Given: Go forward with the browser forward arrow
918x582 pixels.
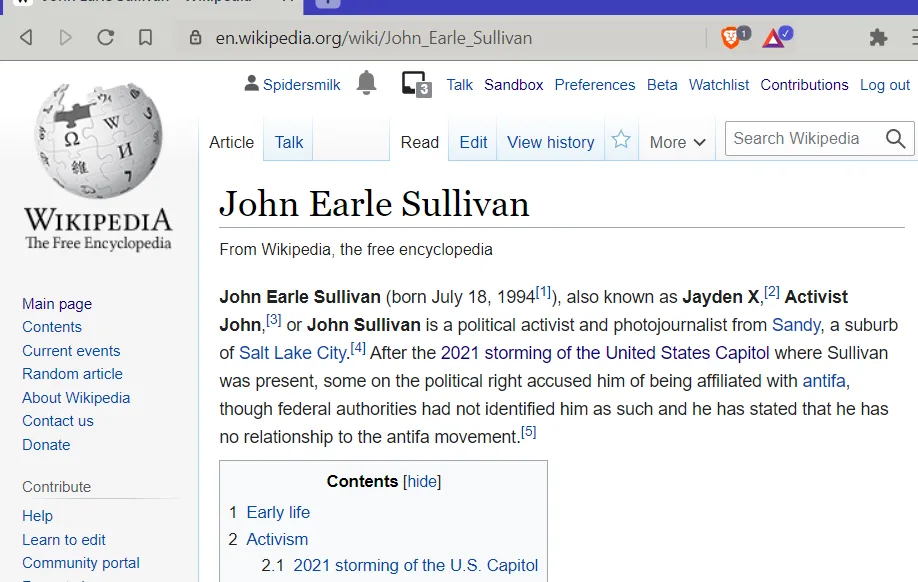Looking at the screenshot, I should point(66,38).
